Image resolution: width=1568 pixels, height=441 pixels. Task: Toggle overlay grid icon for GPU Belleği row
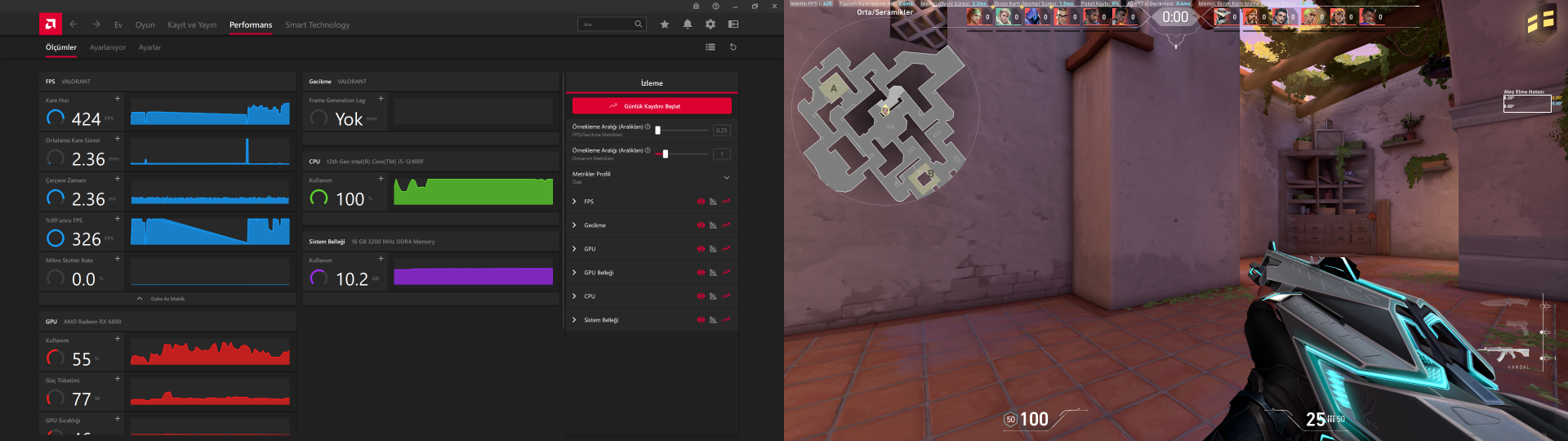[x=713, y=273]
